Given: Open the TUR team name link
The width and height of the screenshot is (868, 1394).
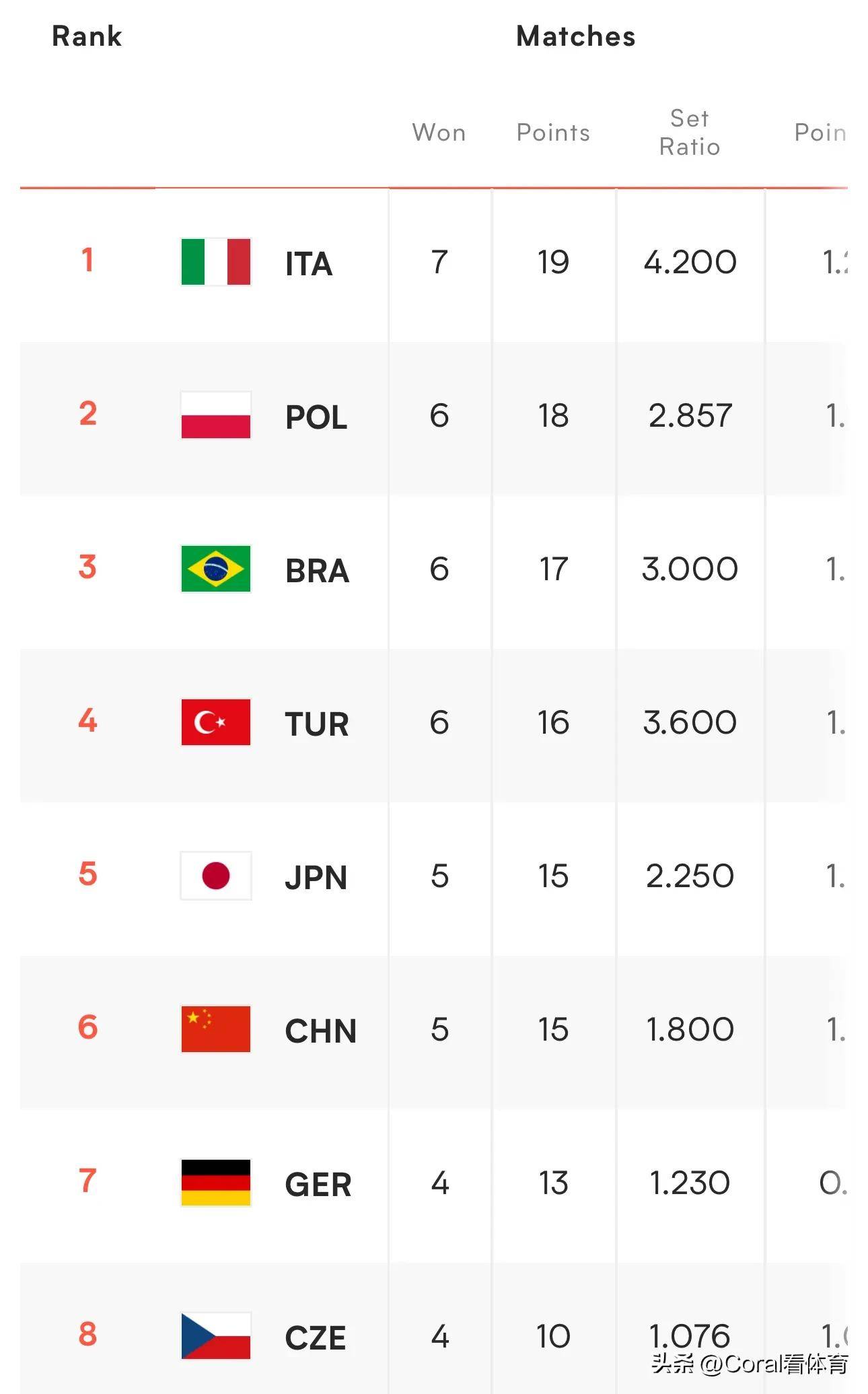Looking at the screenshot, I should pos(317,724).
